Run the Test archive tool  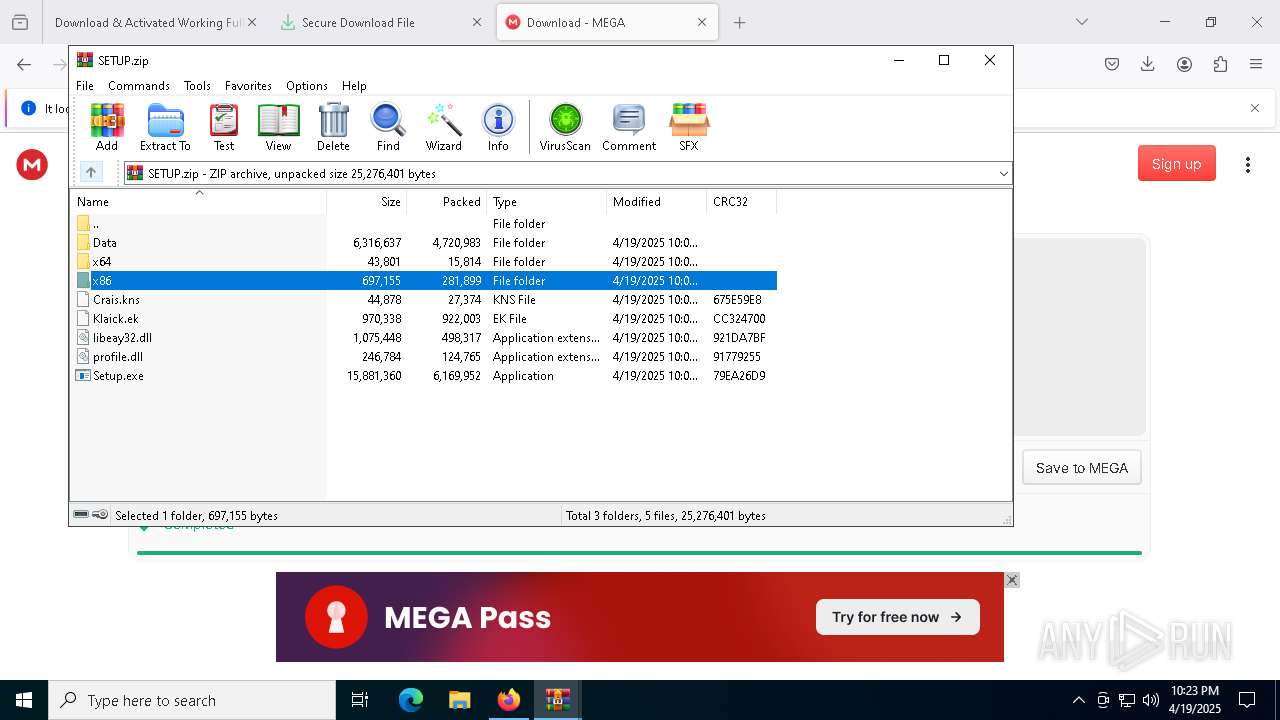(224, 127)
